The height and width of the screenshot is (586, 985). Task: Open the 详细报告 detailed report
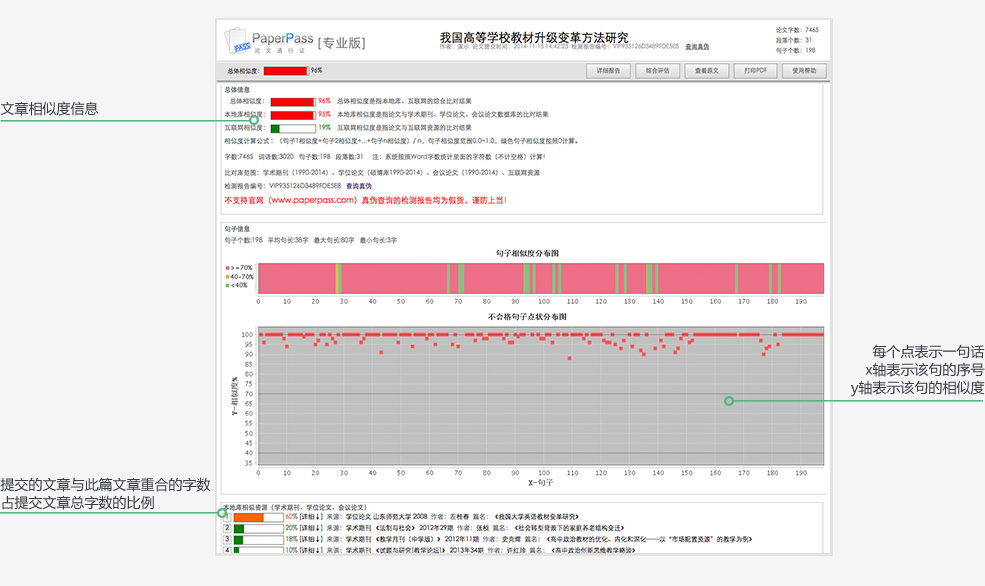click(x=608, y=71)
